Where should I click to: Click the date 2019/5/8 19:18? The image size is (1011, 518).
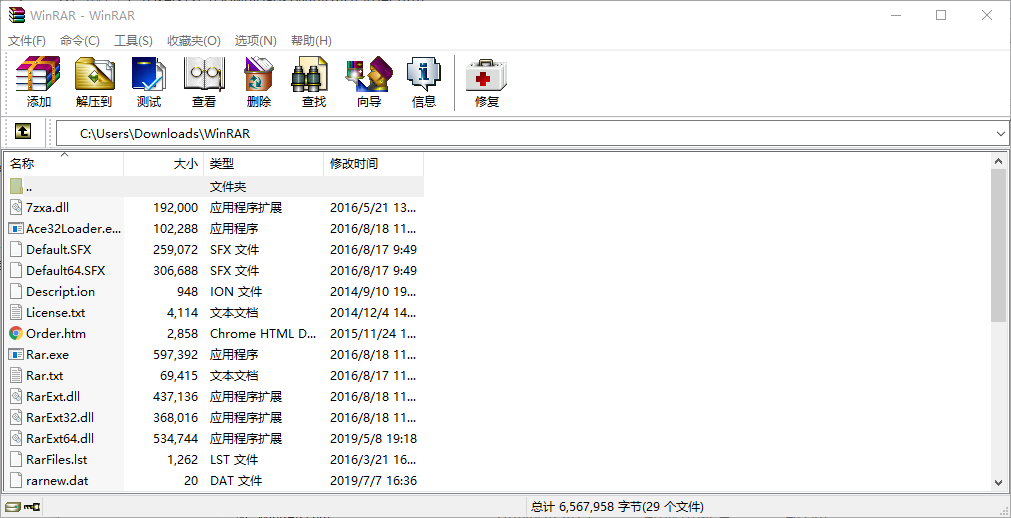373,439
